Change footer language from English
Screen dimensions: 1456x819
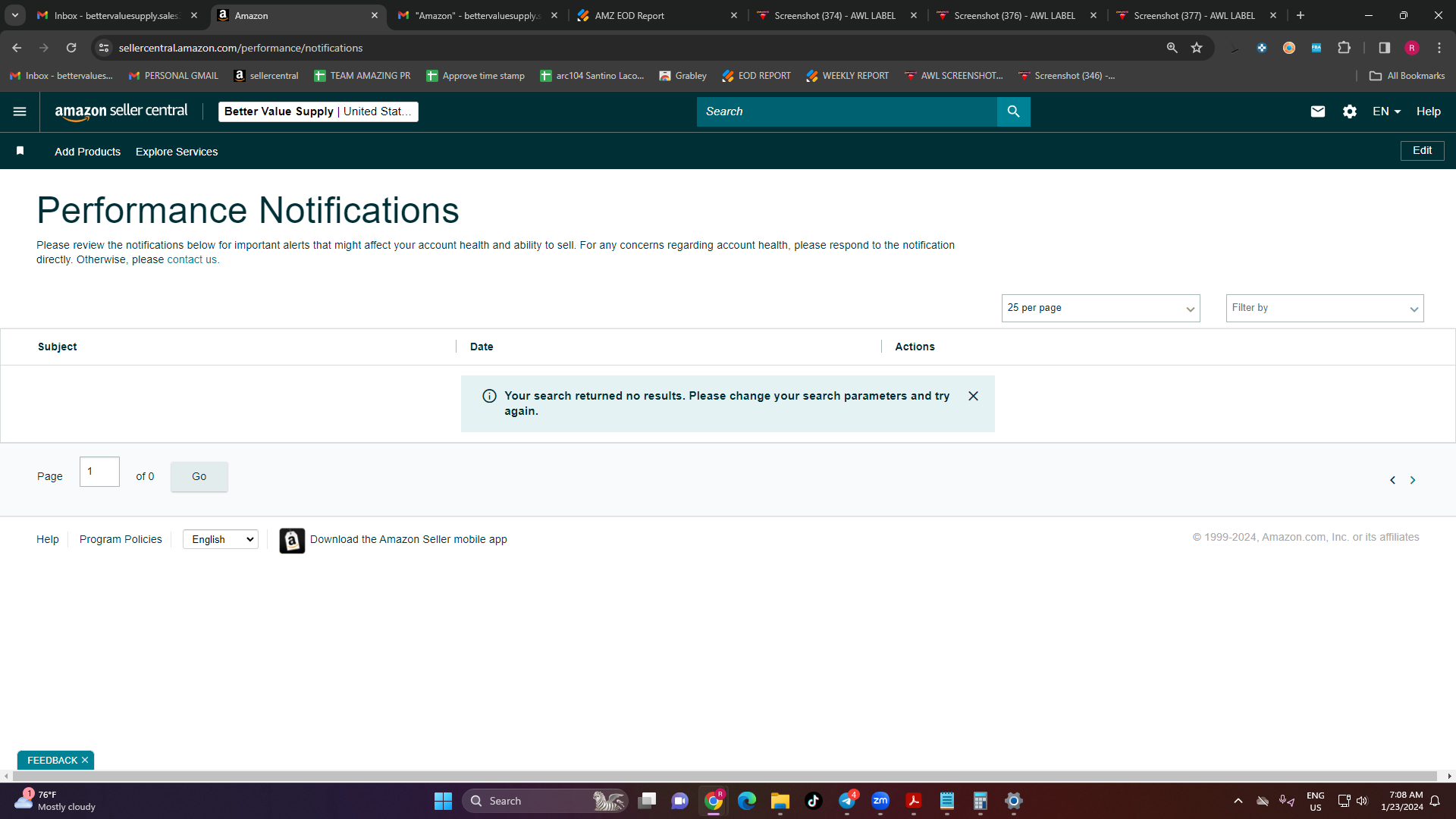point(221,539)
